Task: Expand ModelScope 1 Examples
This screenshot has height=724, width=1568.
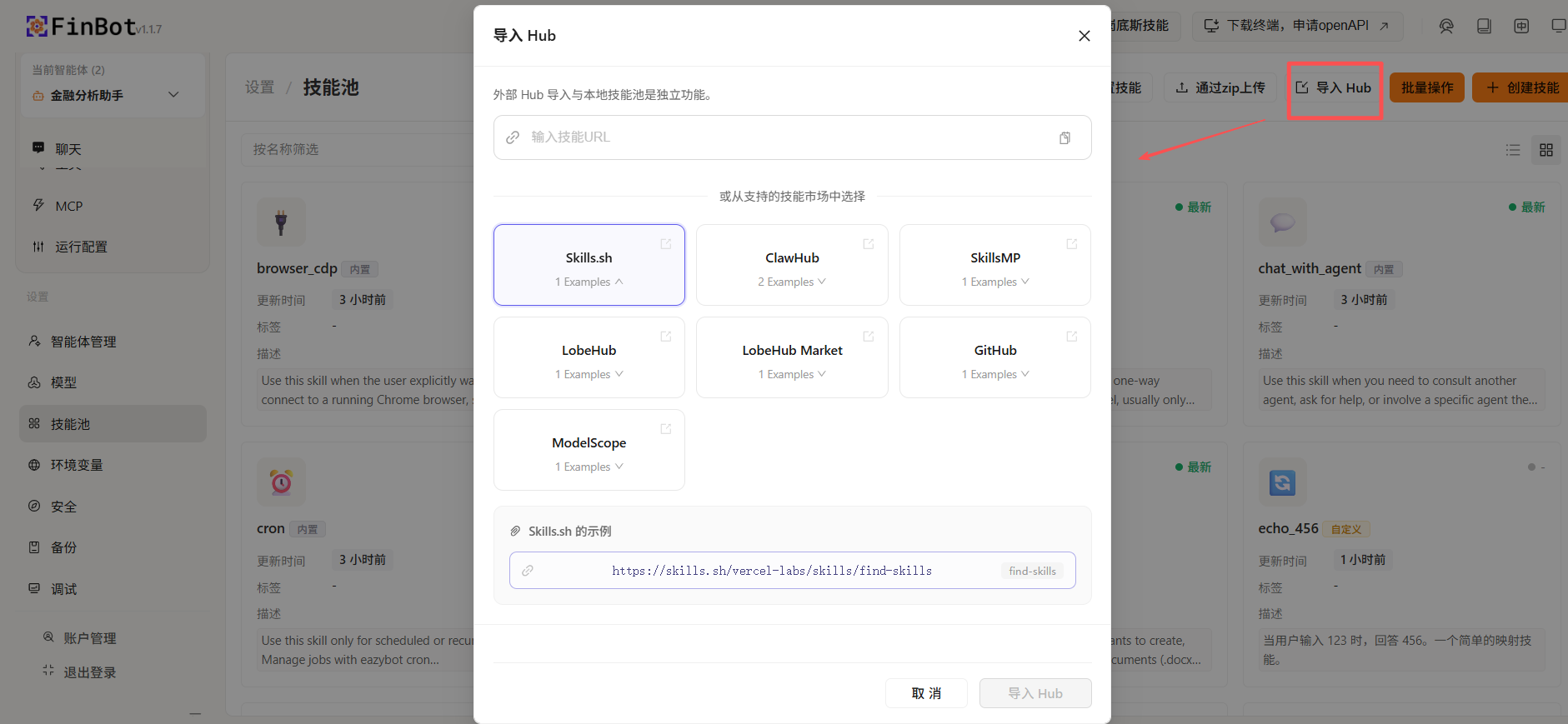Action: (589, 467)
